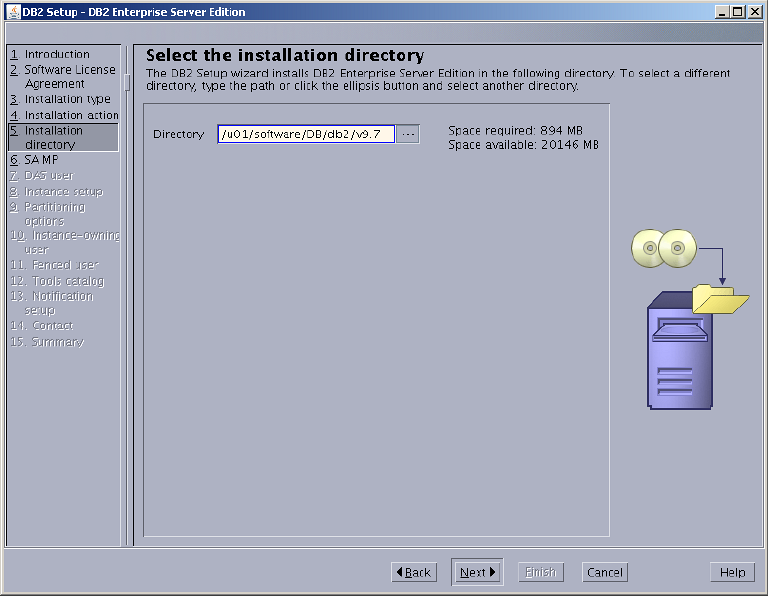Click the 'Space required: 894 MB' text
The height and width of the screenshot is (596, 768).
515,130
